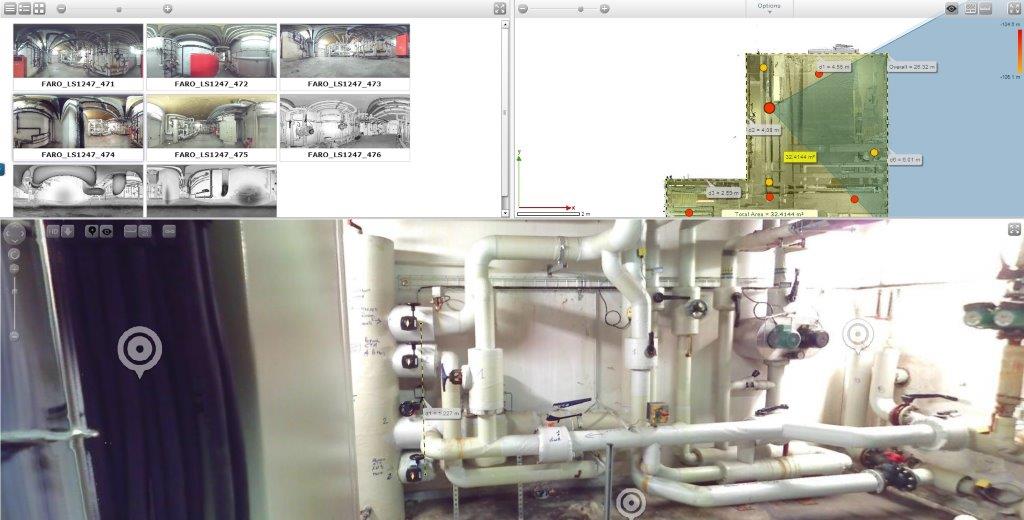Zoom in thumbnails with plus button
This screenshot has width=1024, height=520.
point(167,8)
